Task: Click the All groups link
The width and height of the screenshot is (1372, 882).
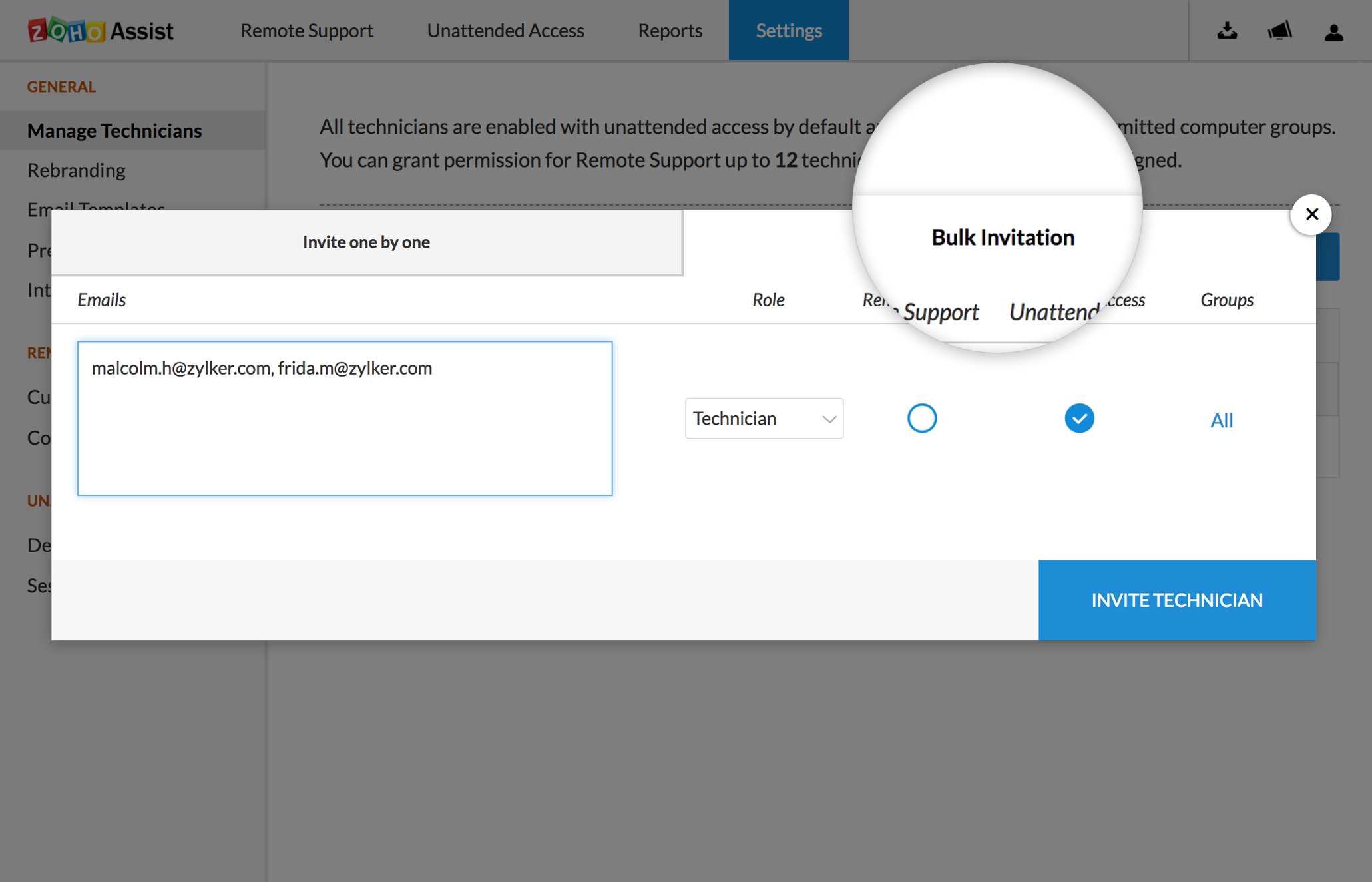Action: point(1221,421)
